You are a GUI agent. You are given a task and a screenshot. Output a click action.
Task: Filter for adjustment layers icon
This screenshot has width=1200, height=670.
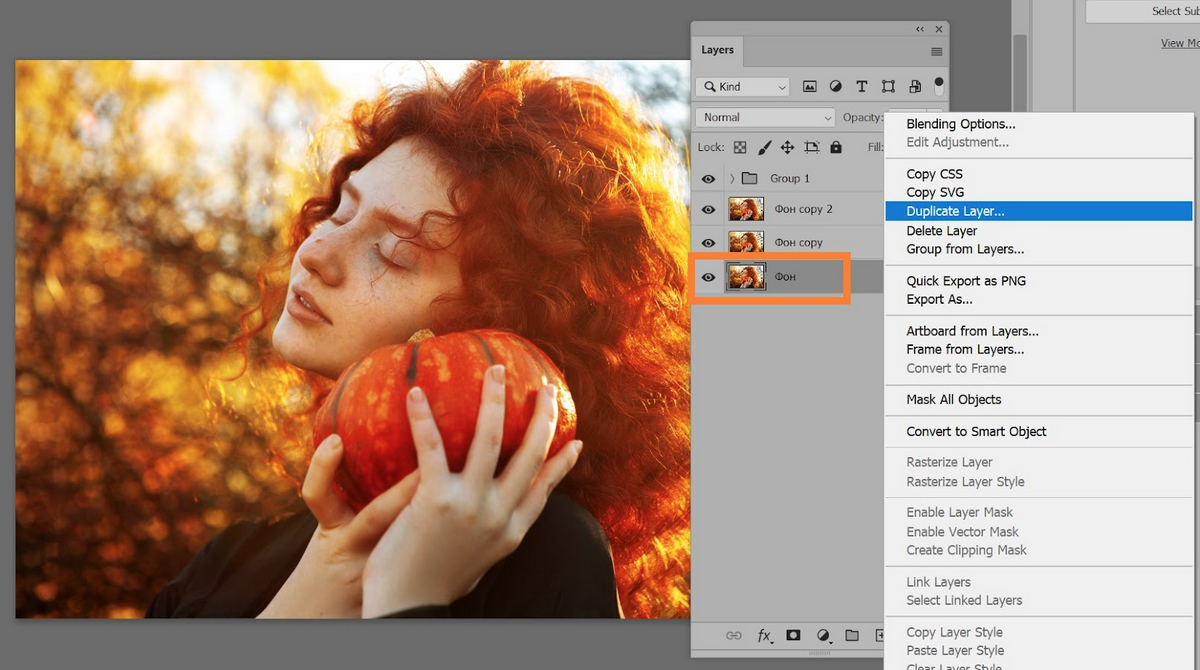click(836, 87)
